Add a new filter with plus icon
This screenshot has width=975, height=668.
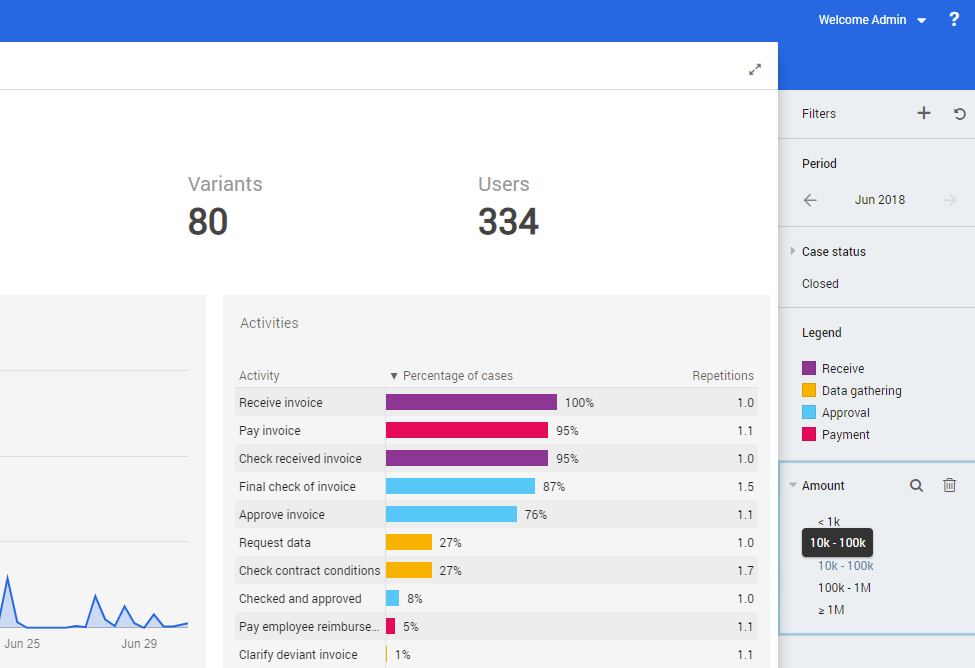[x=923, y=114]
